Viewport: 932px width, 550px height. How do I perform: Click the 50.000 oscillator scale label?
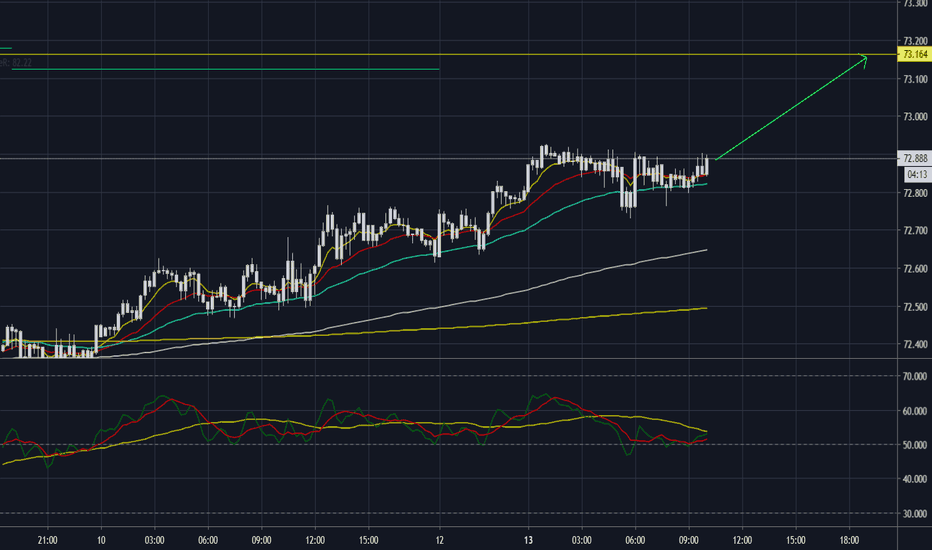click(913, 445)
